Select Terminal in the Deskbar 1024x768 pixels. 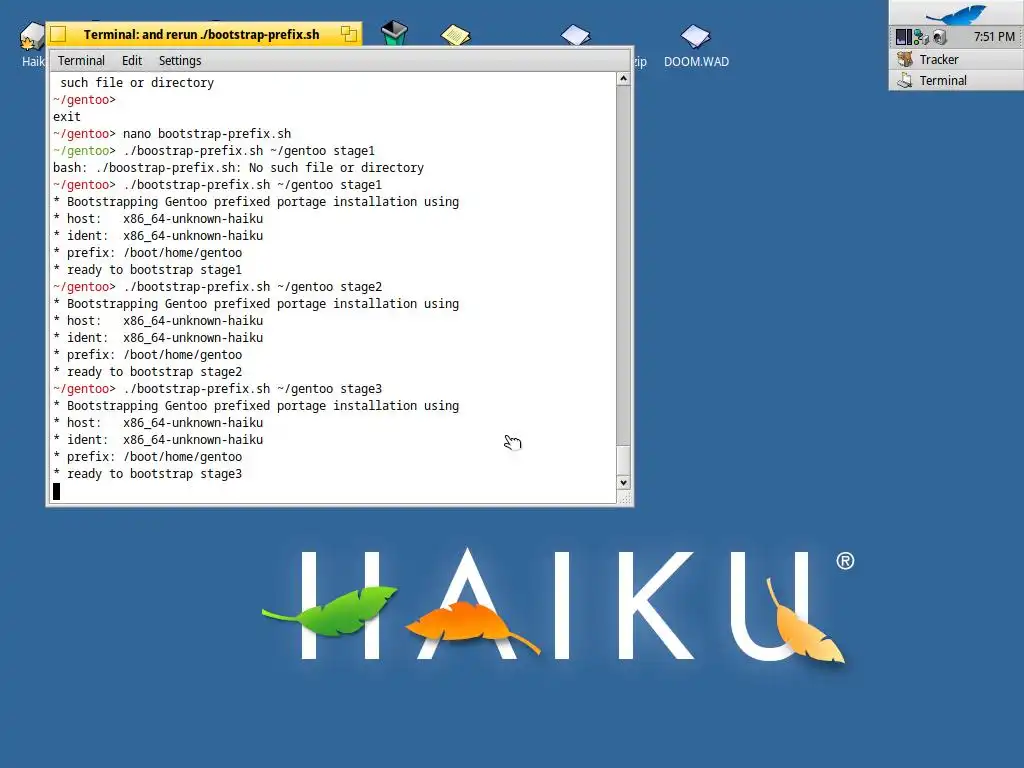coord(956,80)
